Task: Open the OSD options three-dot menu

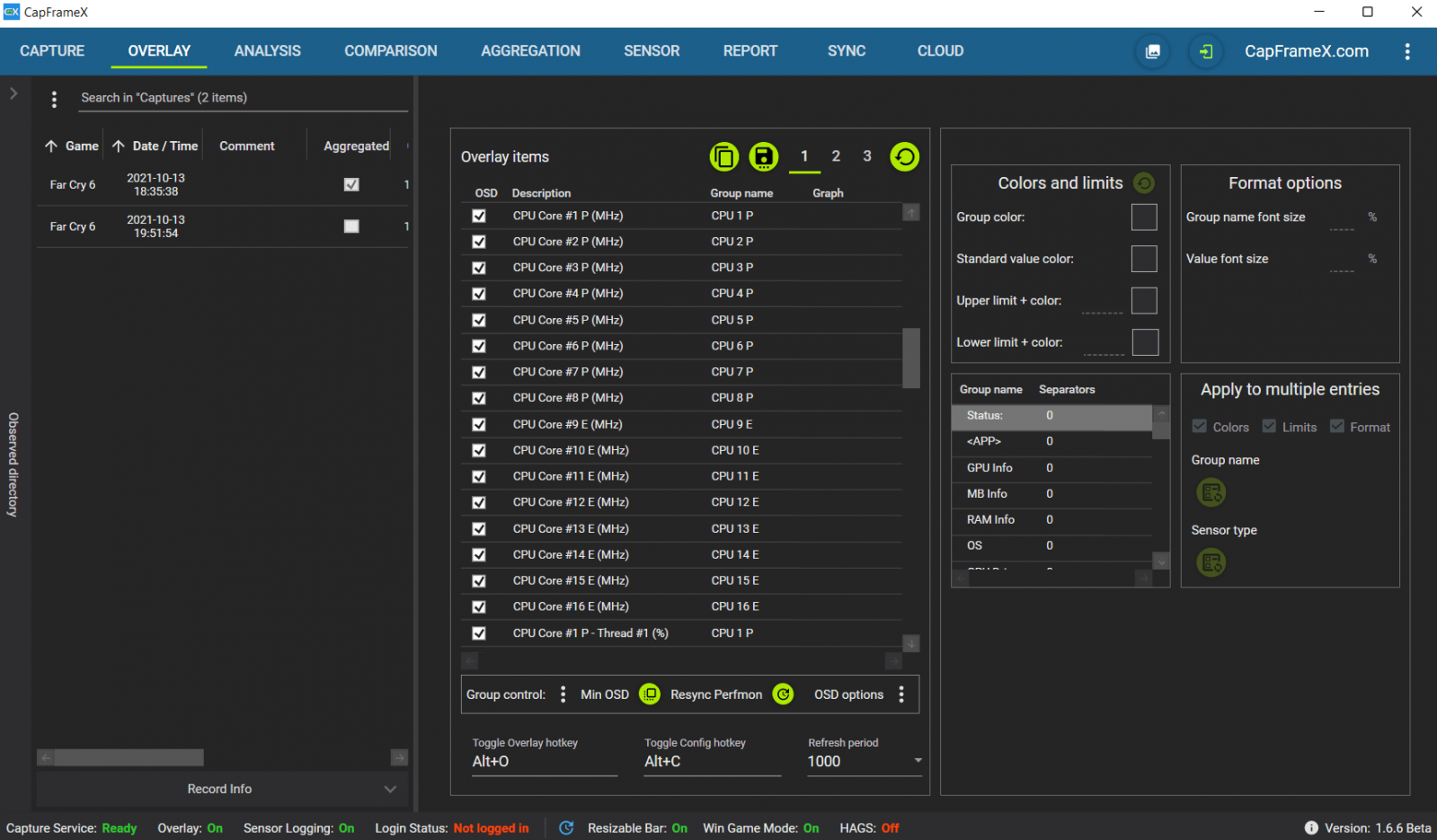Action: coord(901,694)
